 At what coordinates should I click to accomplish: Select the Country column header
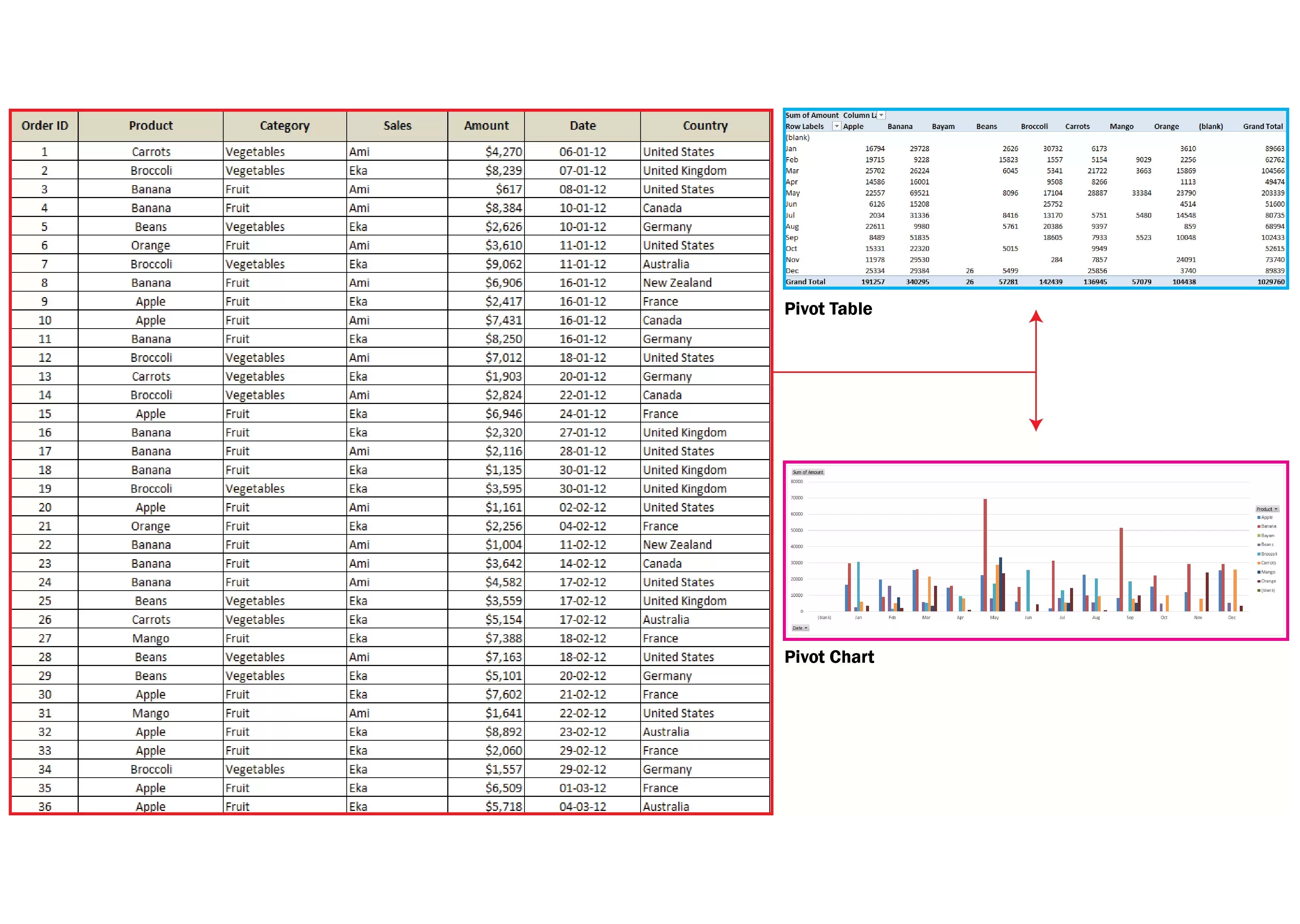coord(705,126)
